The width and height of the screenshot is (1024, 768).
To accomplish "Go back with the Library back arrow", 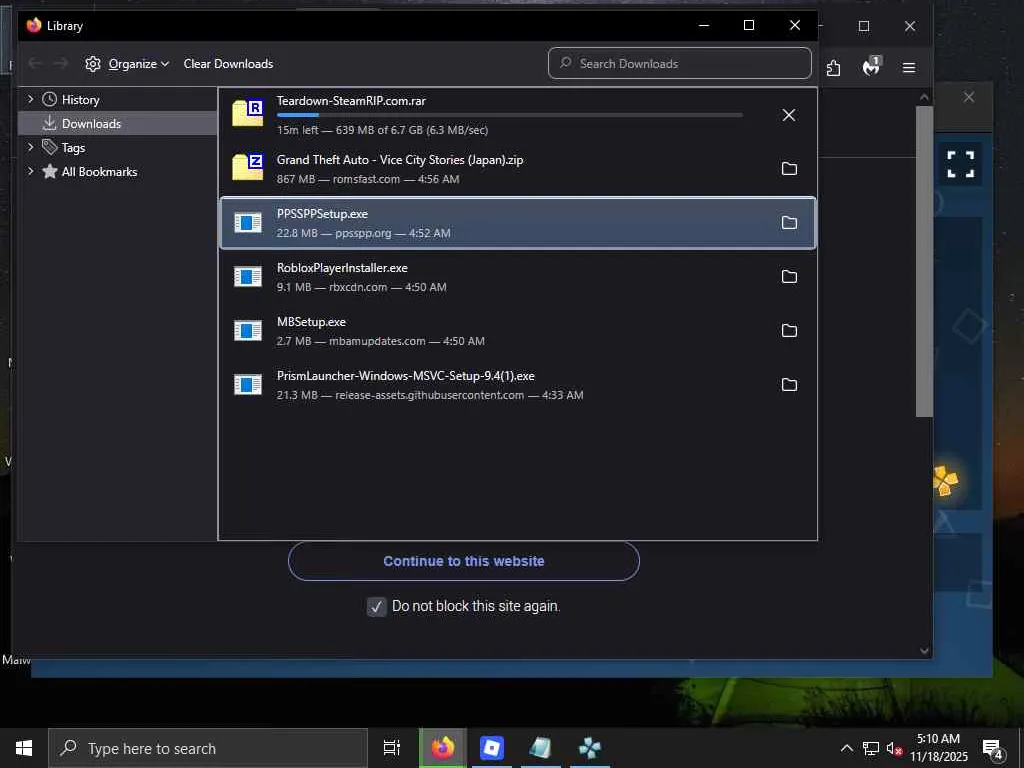I will point(35,63).
